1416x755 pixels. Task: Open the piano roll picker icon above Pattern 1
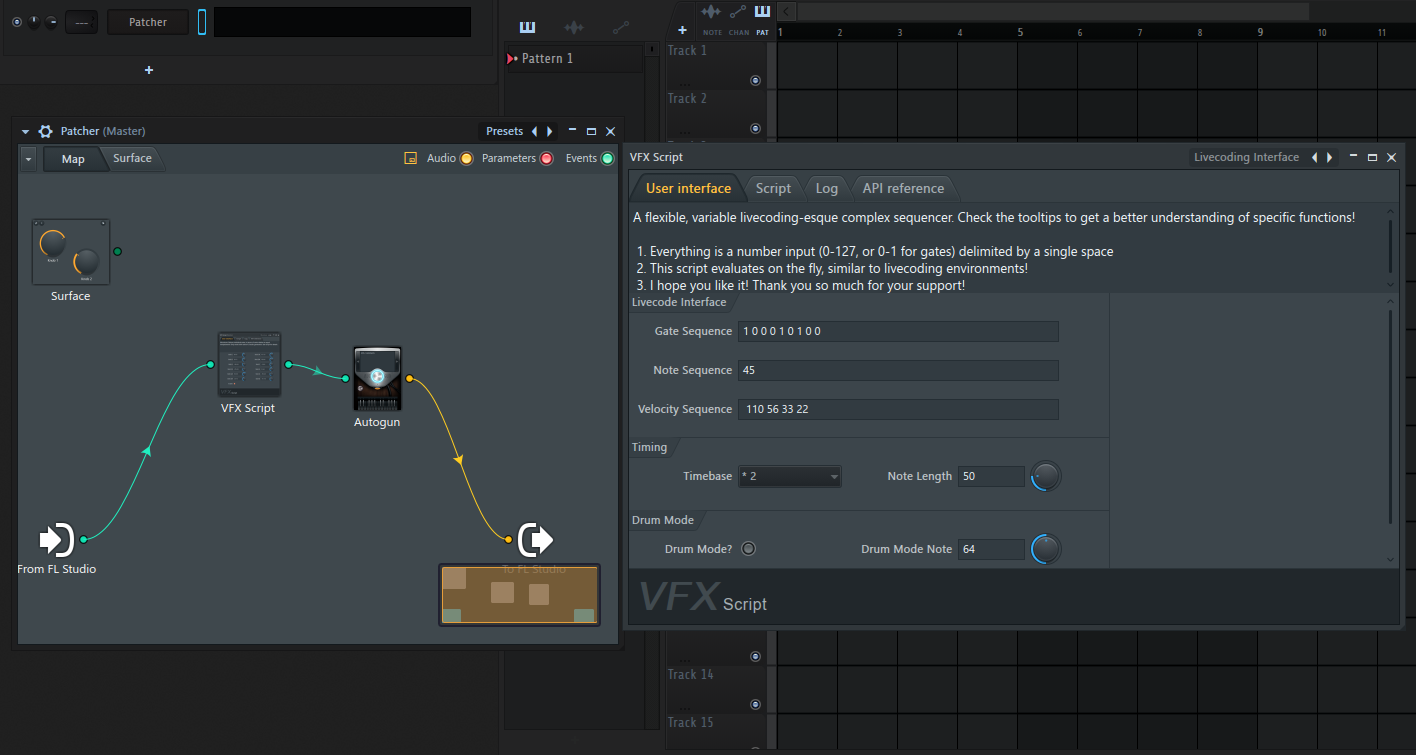coord(527,27)
